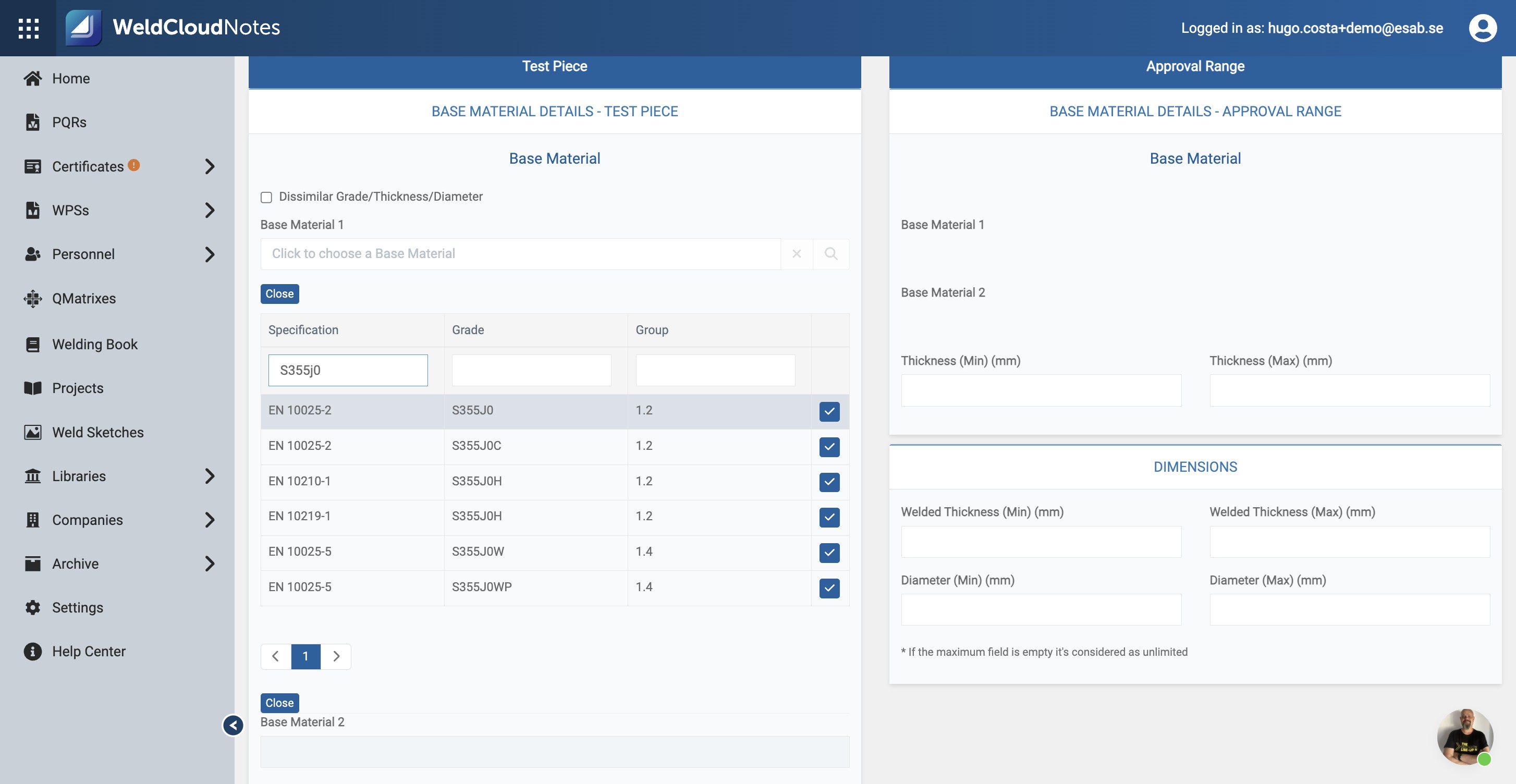Click the Diameter (Max) (mm) field
The height and width of the screenshot is (784, 1516).
pyautogui.click(x=1350, y=609)
